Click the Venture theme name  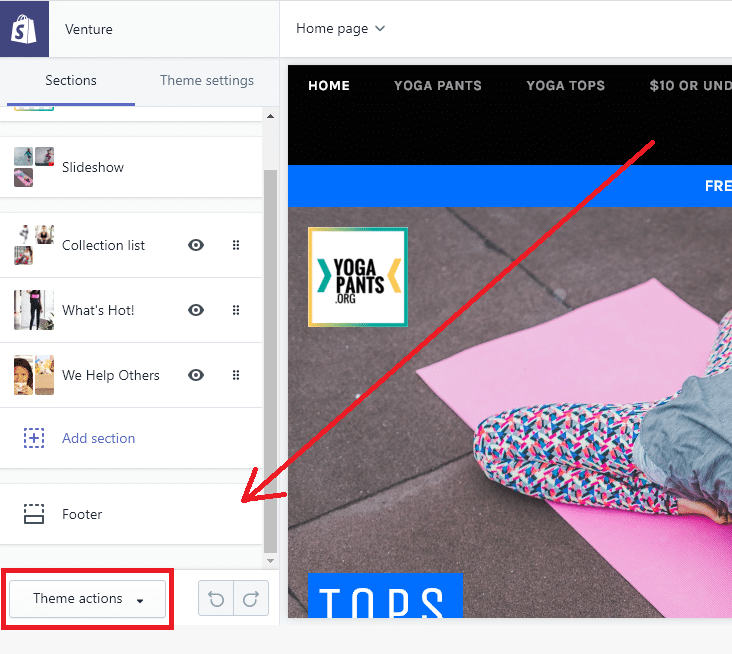(x=89, y=29)
